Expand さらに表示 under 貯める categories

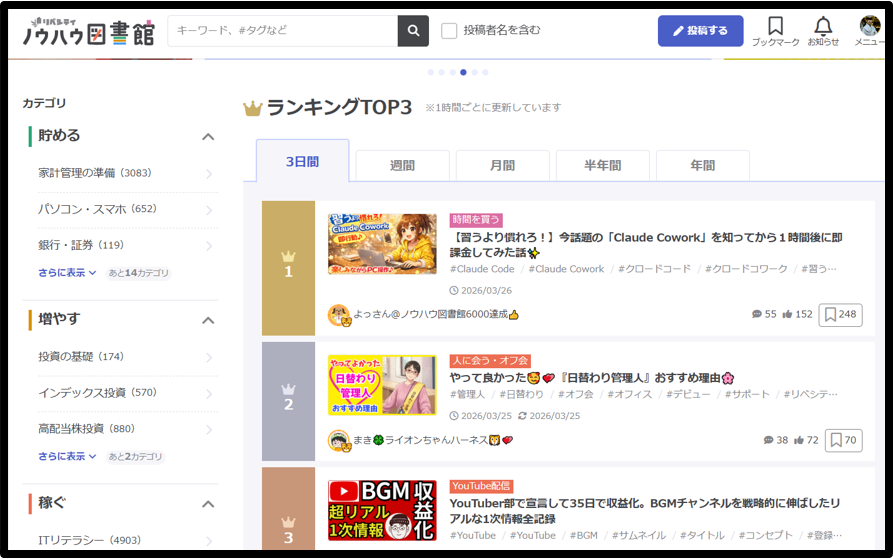pyautogui.click(x=67, y=273)
